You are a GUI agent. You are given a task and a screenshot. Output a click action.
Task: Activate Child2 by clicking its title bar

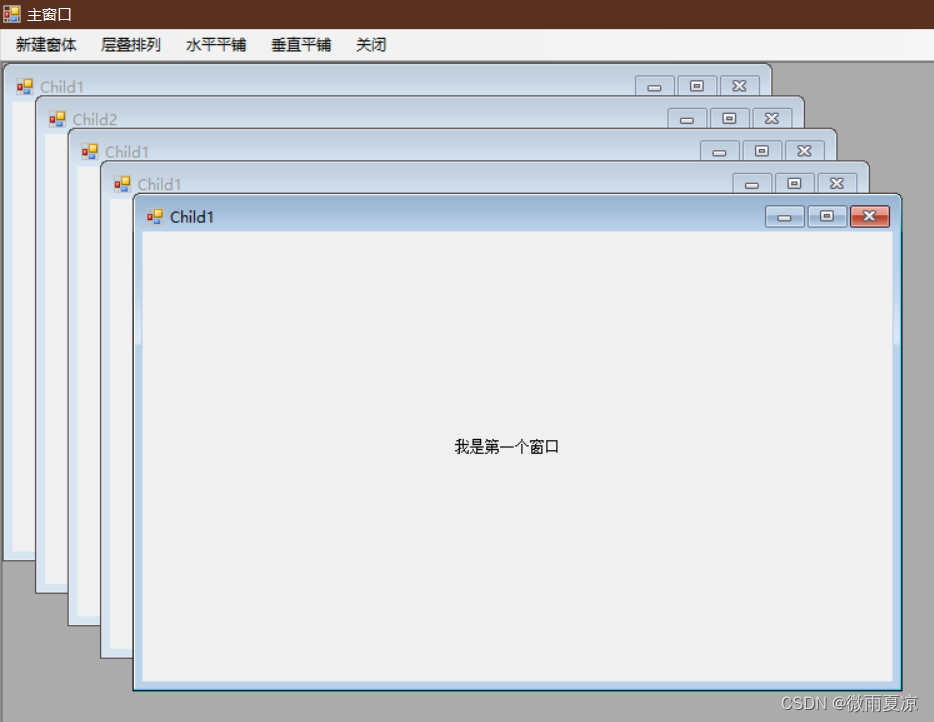click(x=300, y=118)
